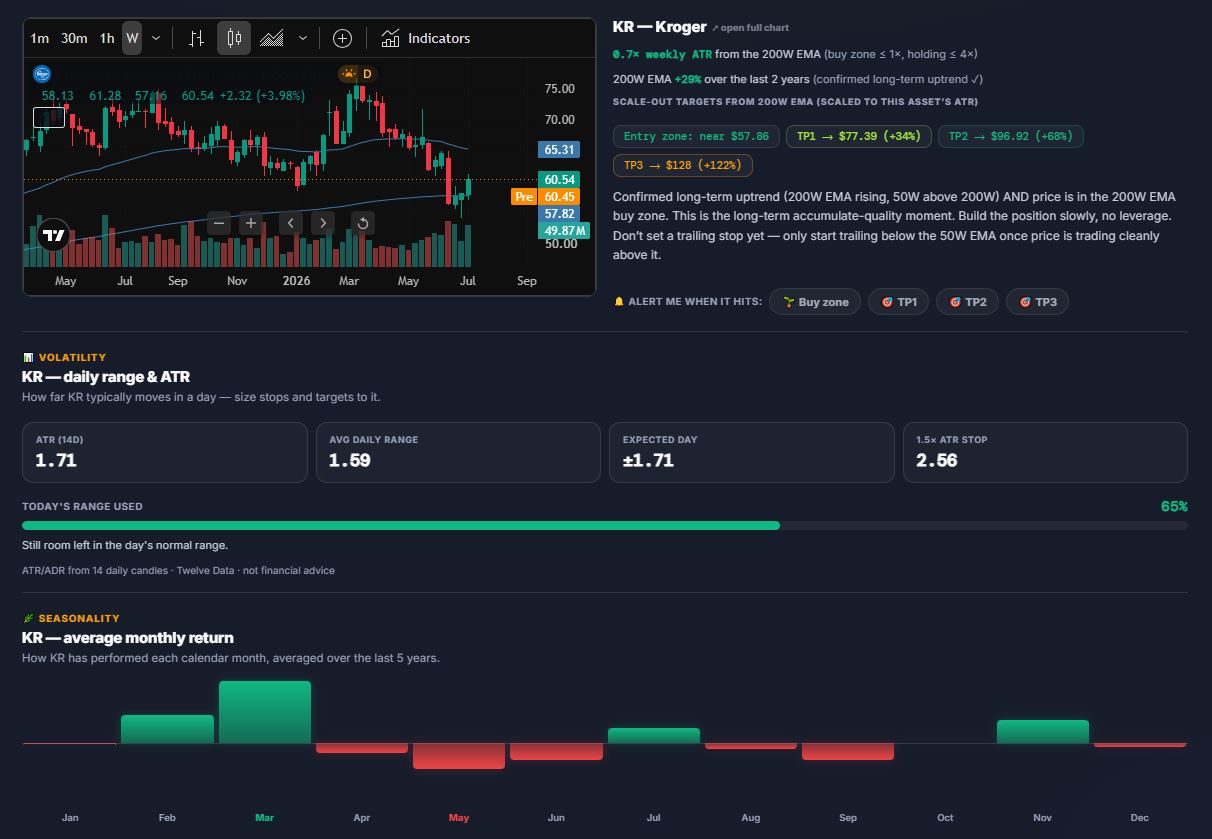Click the June seasonality bar
This screenshot has width=1212, height=839.
pos(556,752)
